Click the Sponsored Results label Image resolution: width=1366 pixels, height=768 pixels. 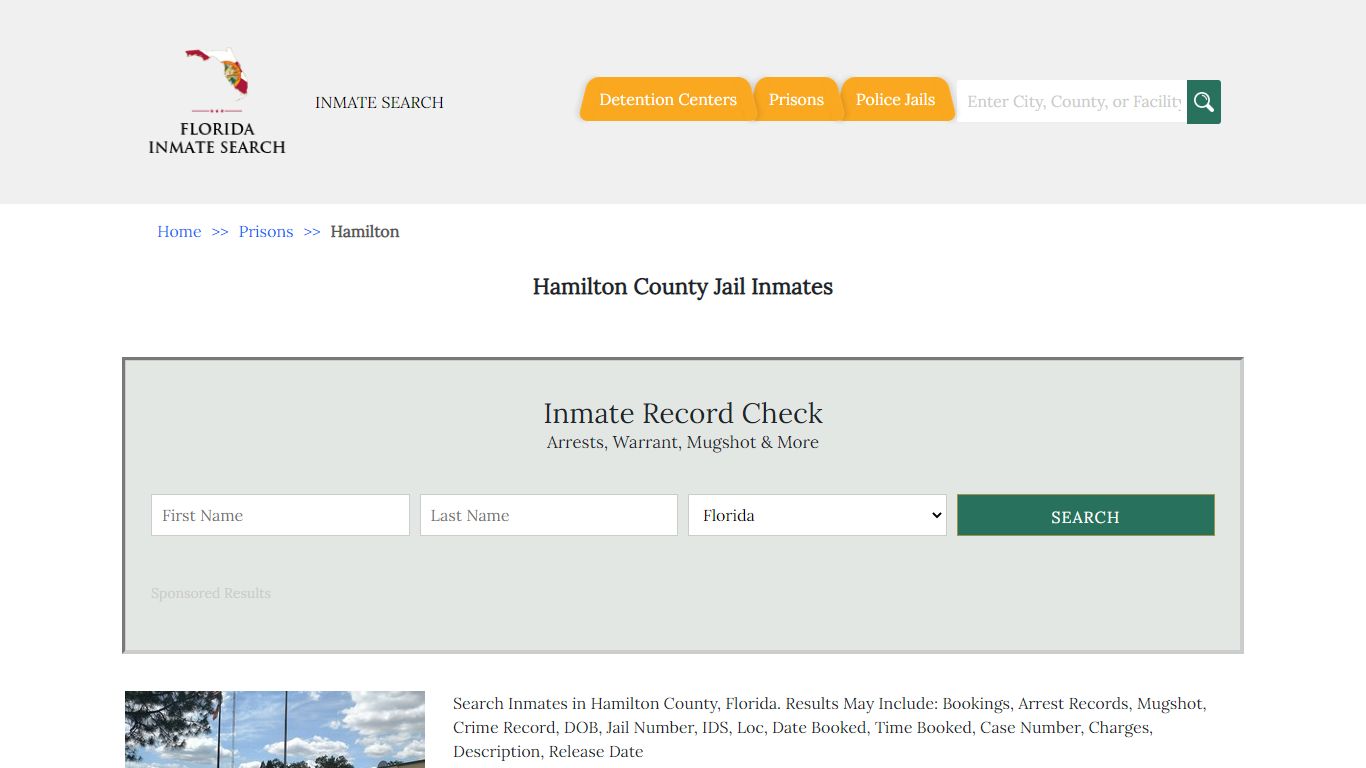(x=211, y=593)
